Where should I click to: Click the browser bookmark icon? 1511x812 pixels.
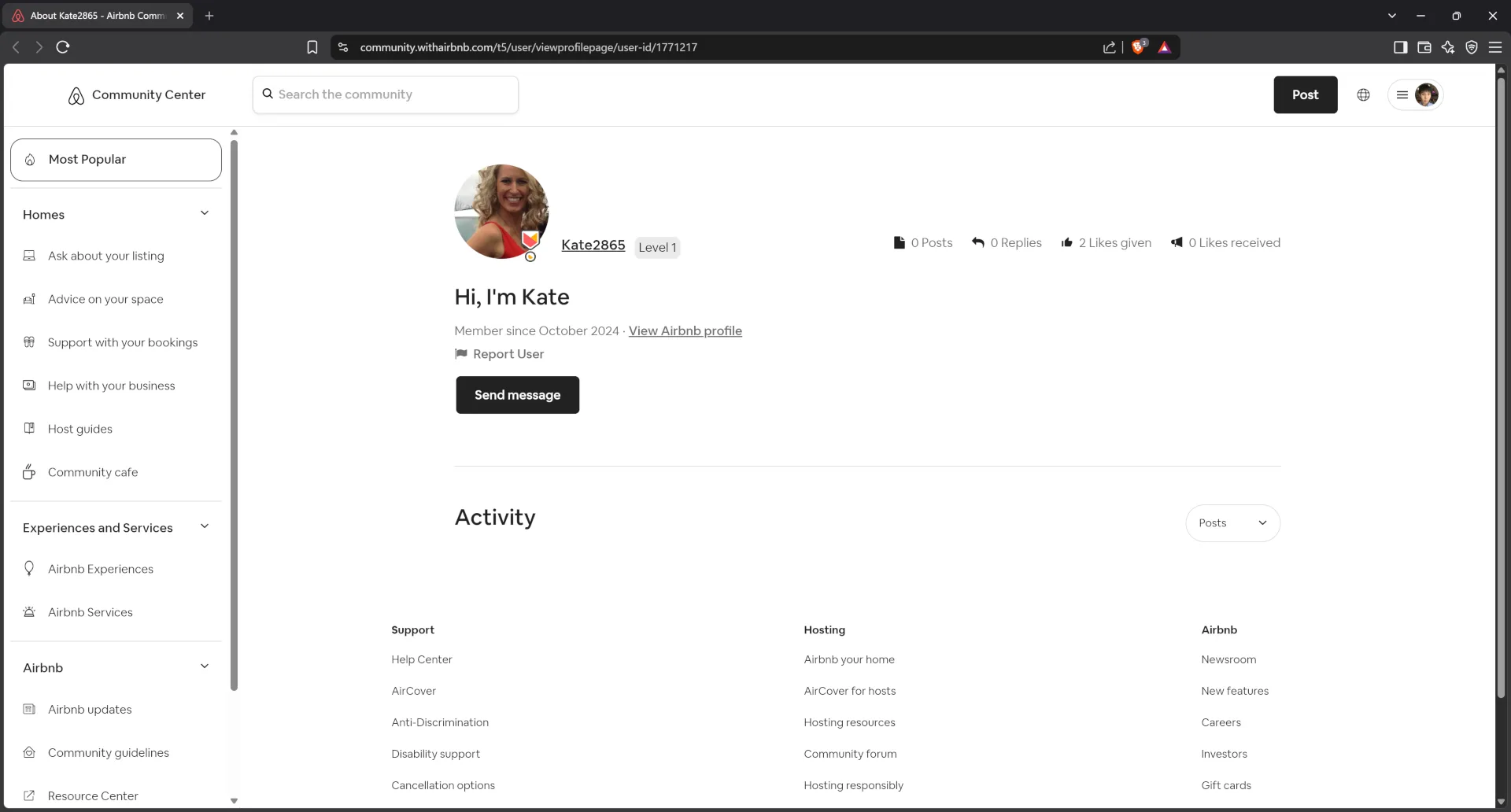312,47
